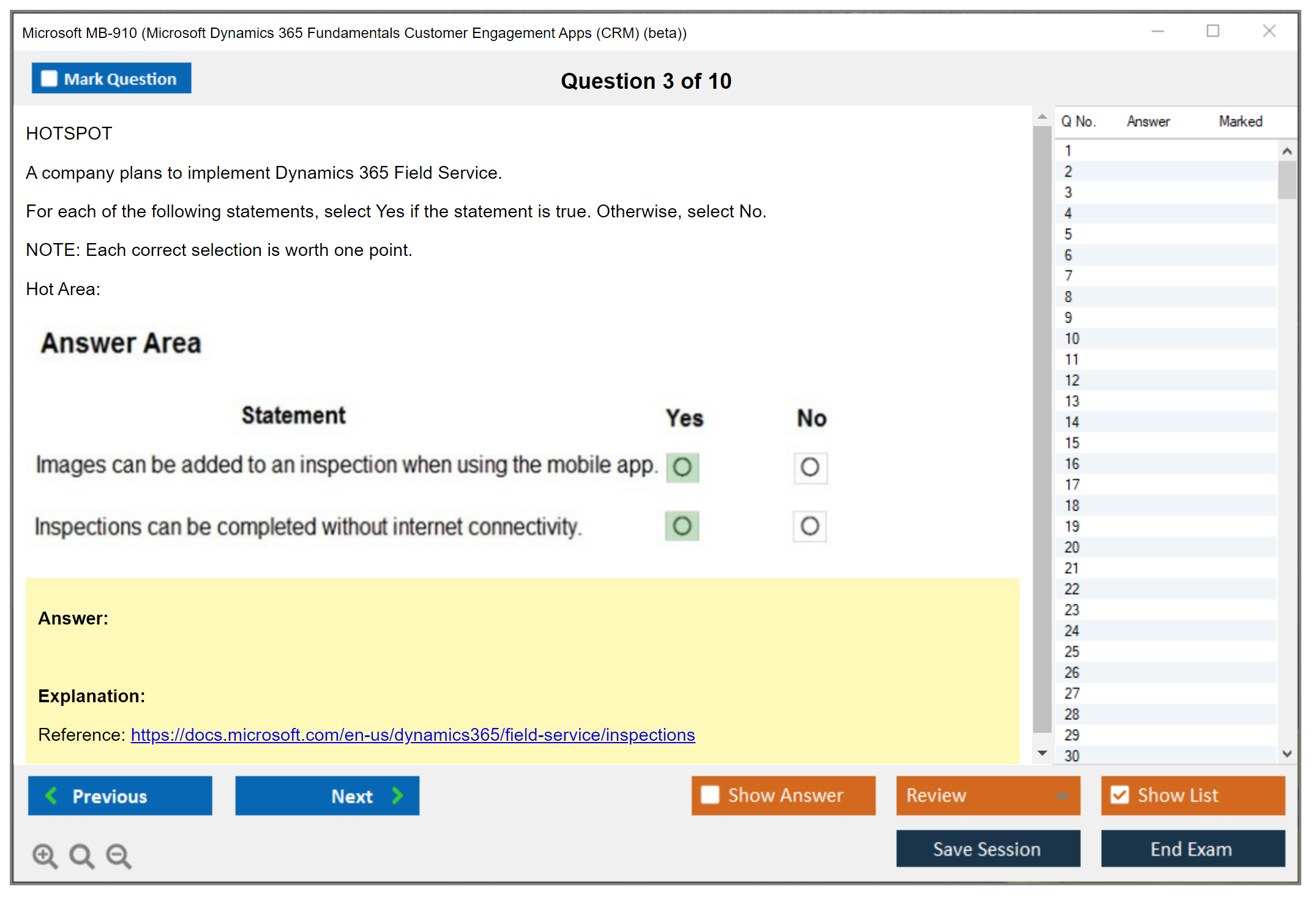Open the Review dropdown menu

click(1062, 795)
